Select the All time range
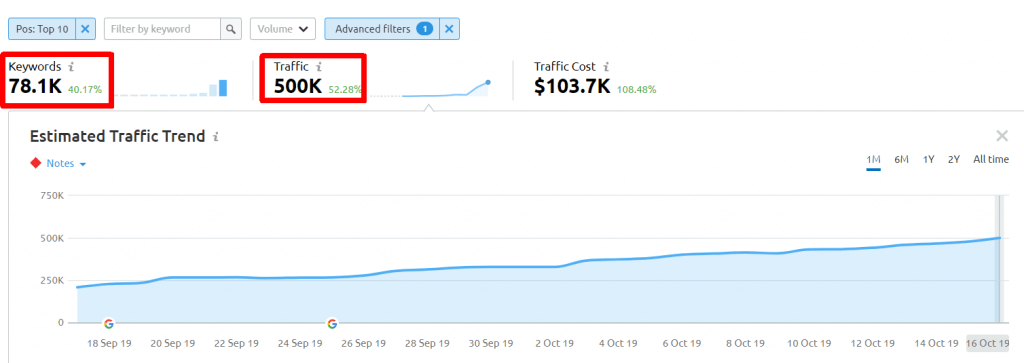The image size is (1024, 363). (991, 159)
